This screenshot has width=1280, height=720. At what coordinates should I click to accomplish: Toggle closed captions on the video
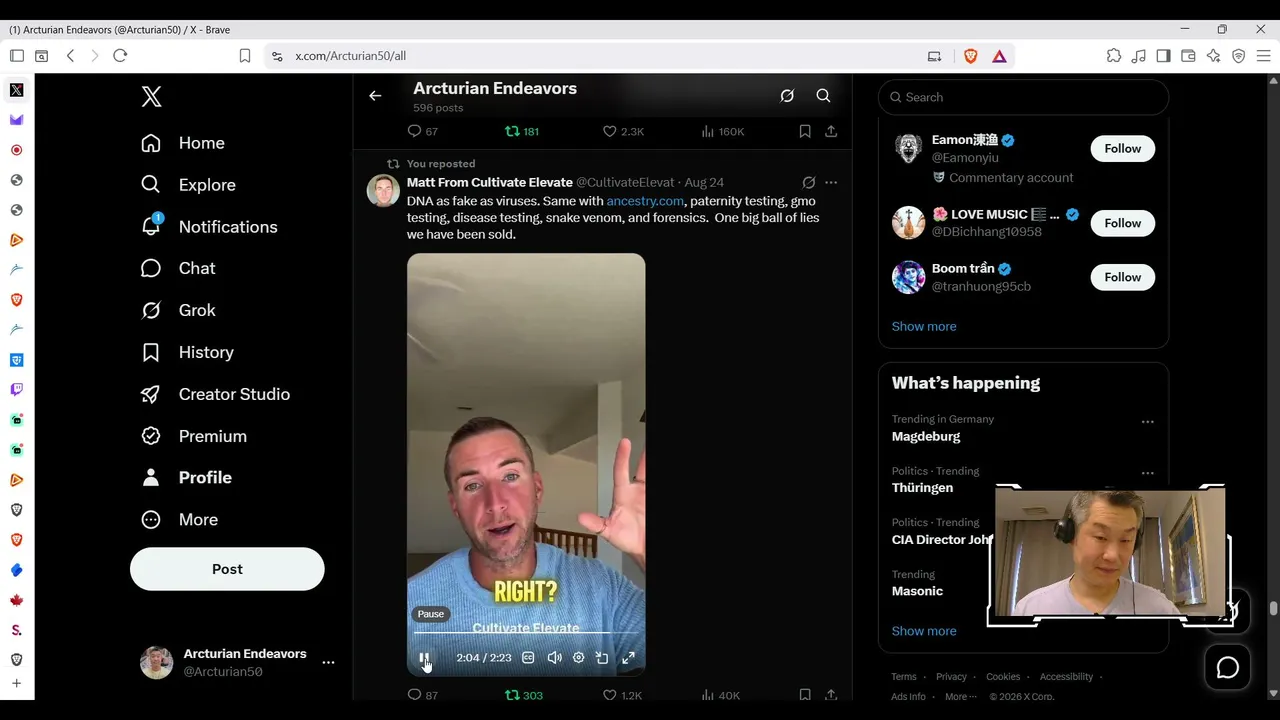(528, 658)
